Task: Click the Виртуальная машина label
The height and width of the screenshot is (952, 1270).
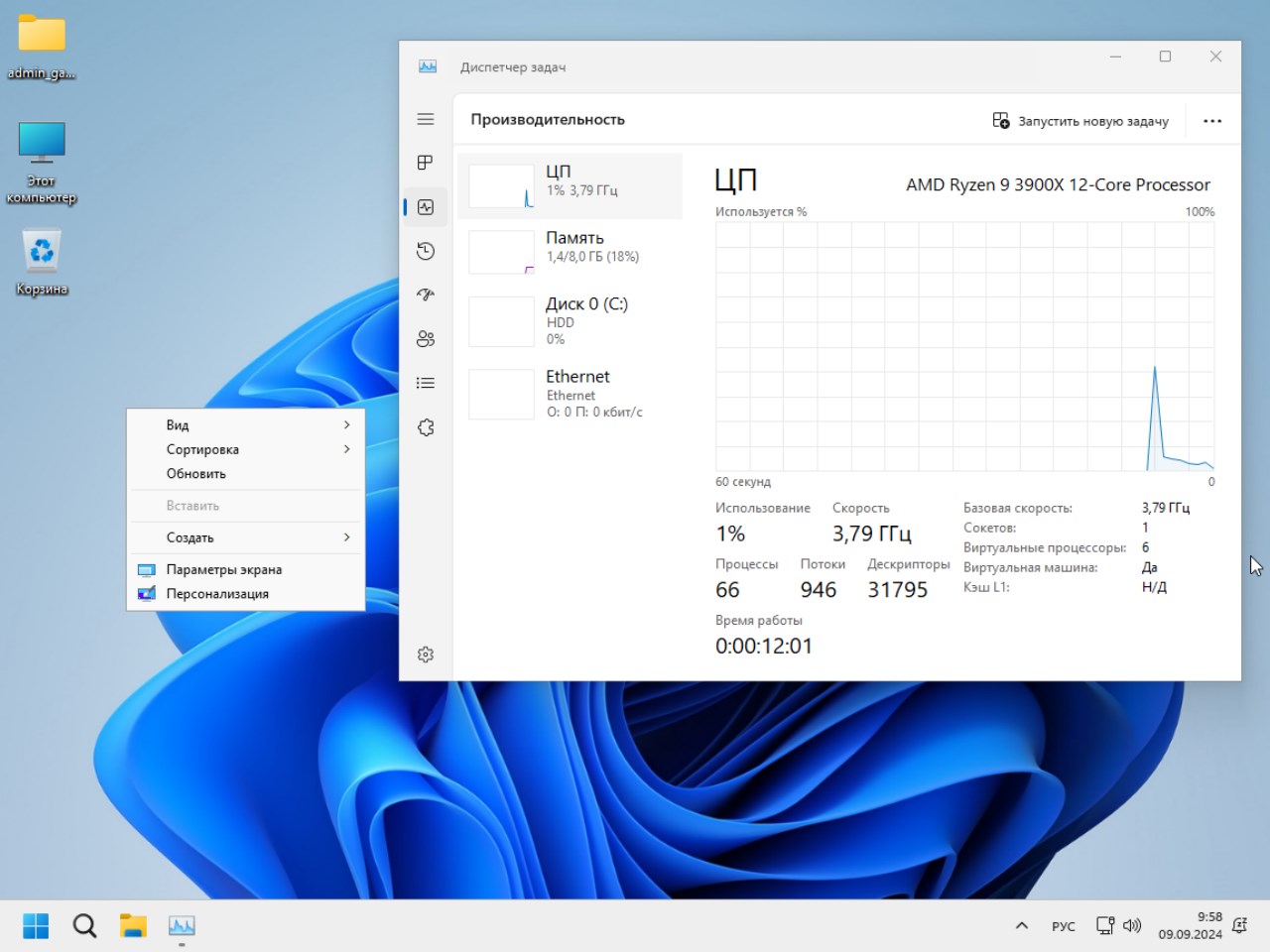Action: pyautogui.click(x=1031, y=567)
